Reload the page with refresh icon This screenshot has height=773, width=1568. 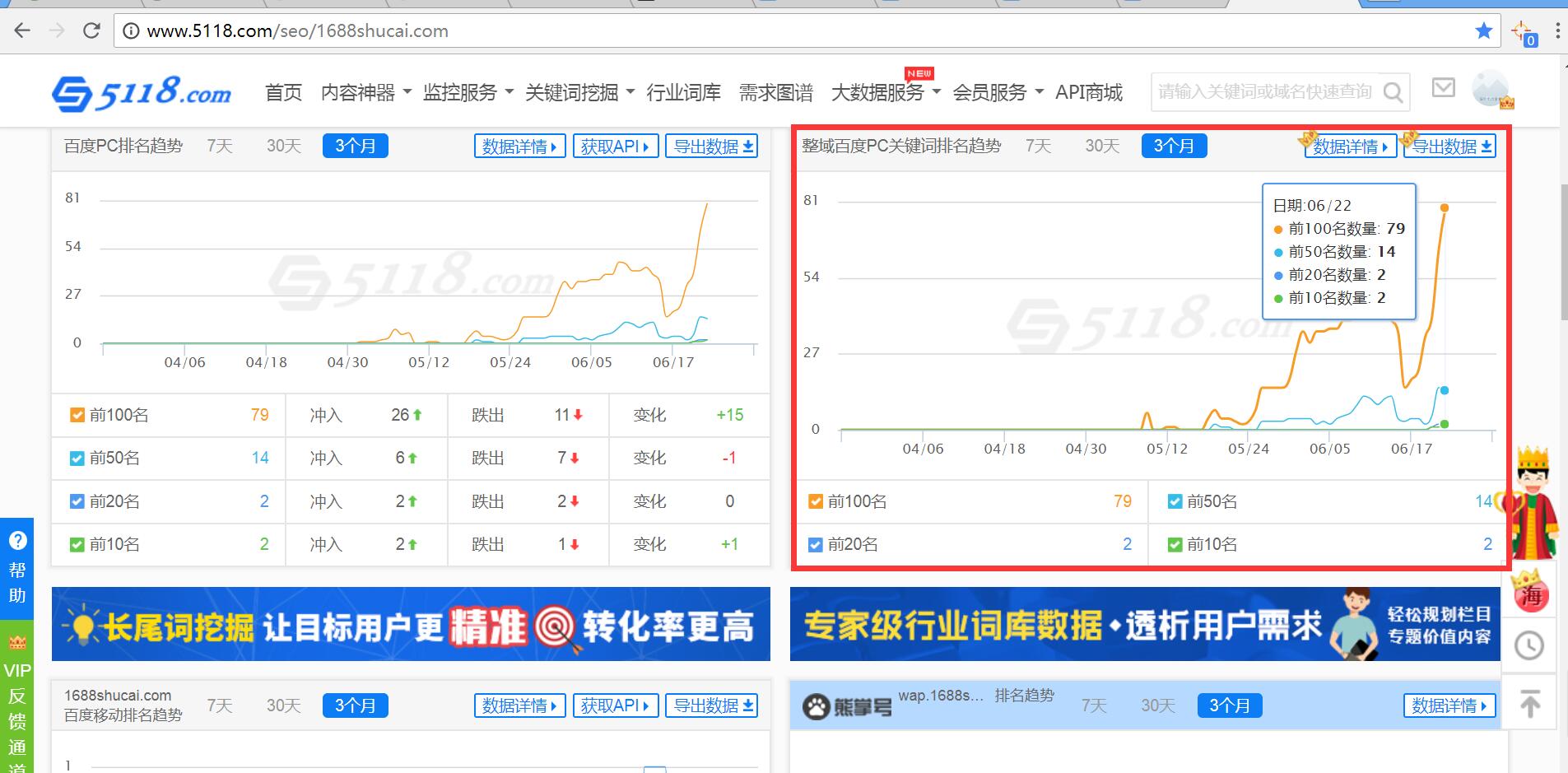(x=91, y=31)
